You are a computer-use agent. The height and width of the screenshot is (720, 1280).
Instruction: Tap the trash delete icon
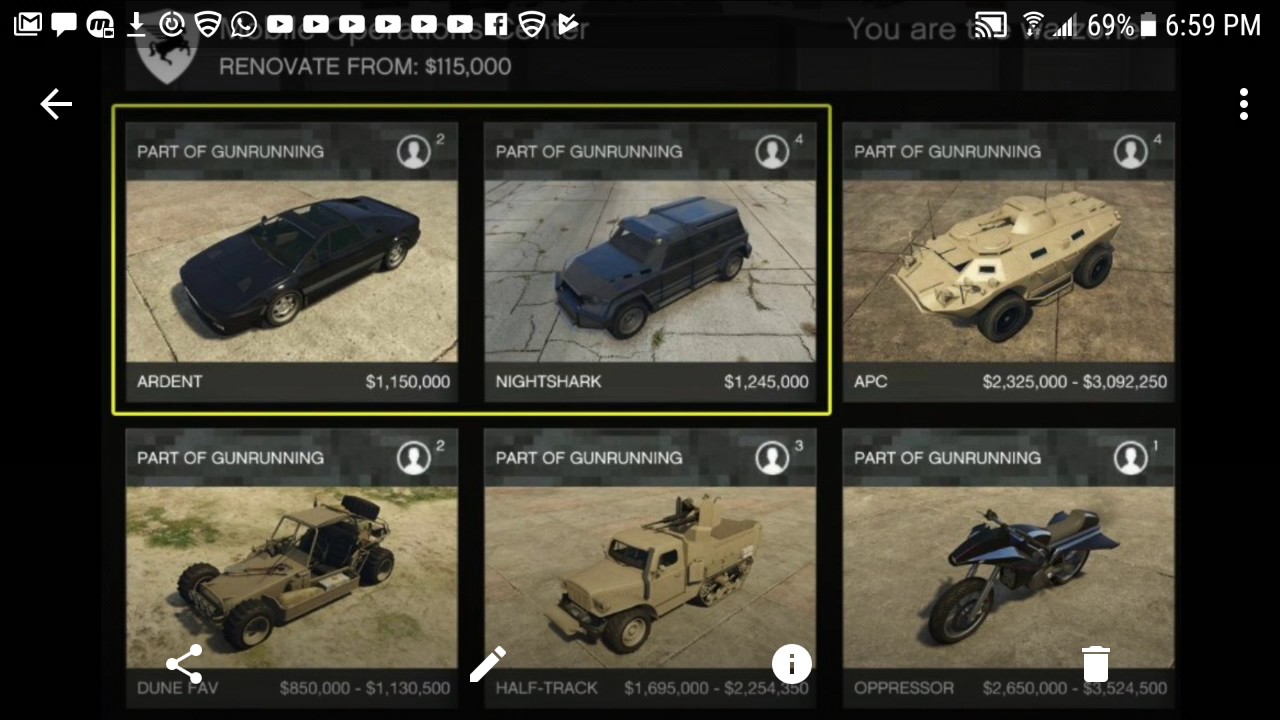1095,663
